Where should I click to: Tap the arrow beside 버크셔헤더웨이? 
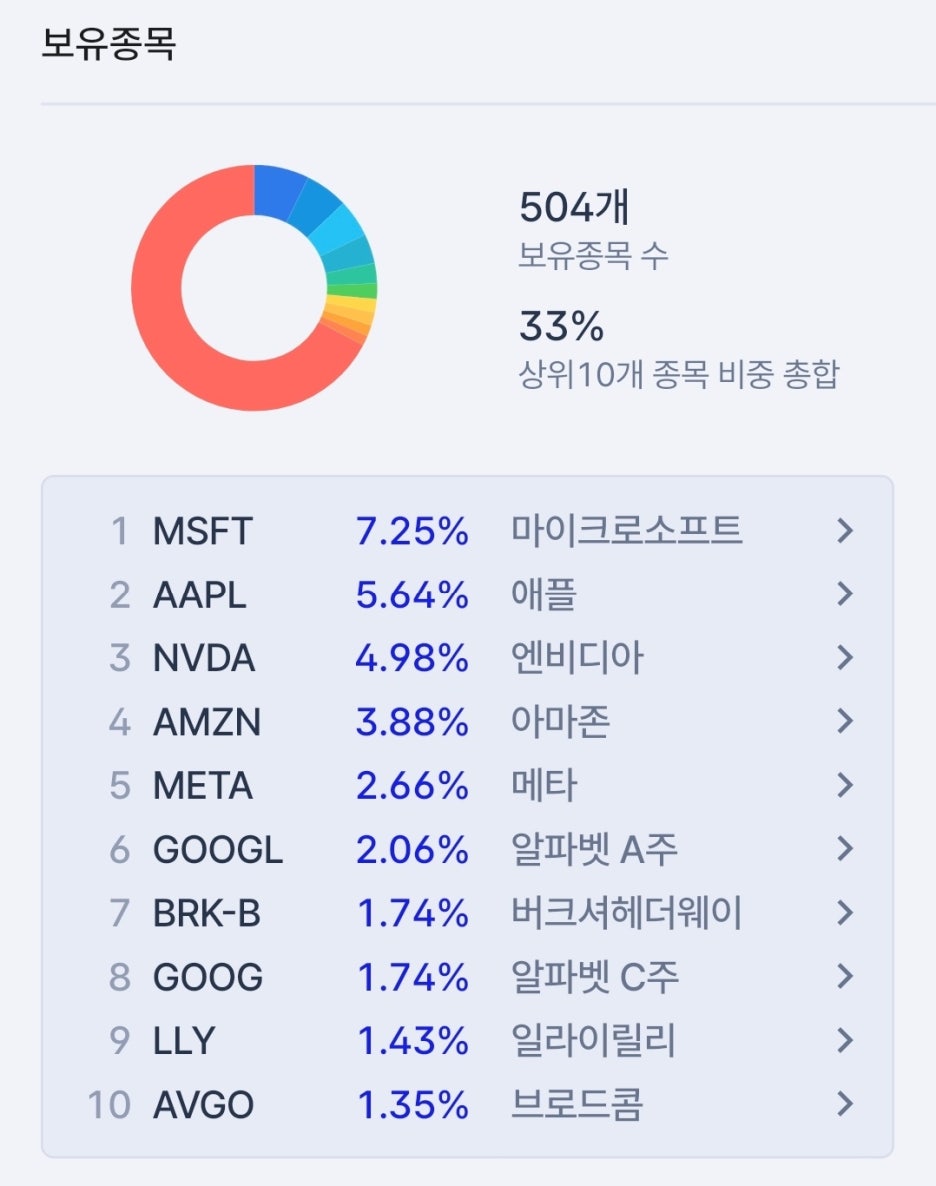click(845, 913)
